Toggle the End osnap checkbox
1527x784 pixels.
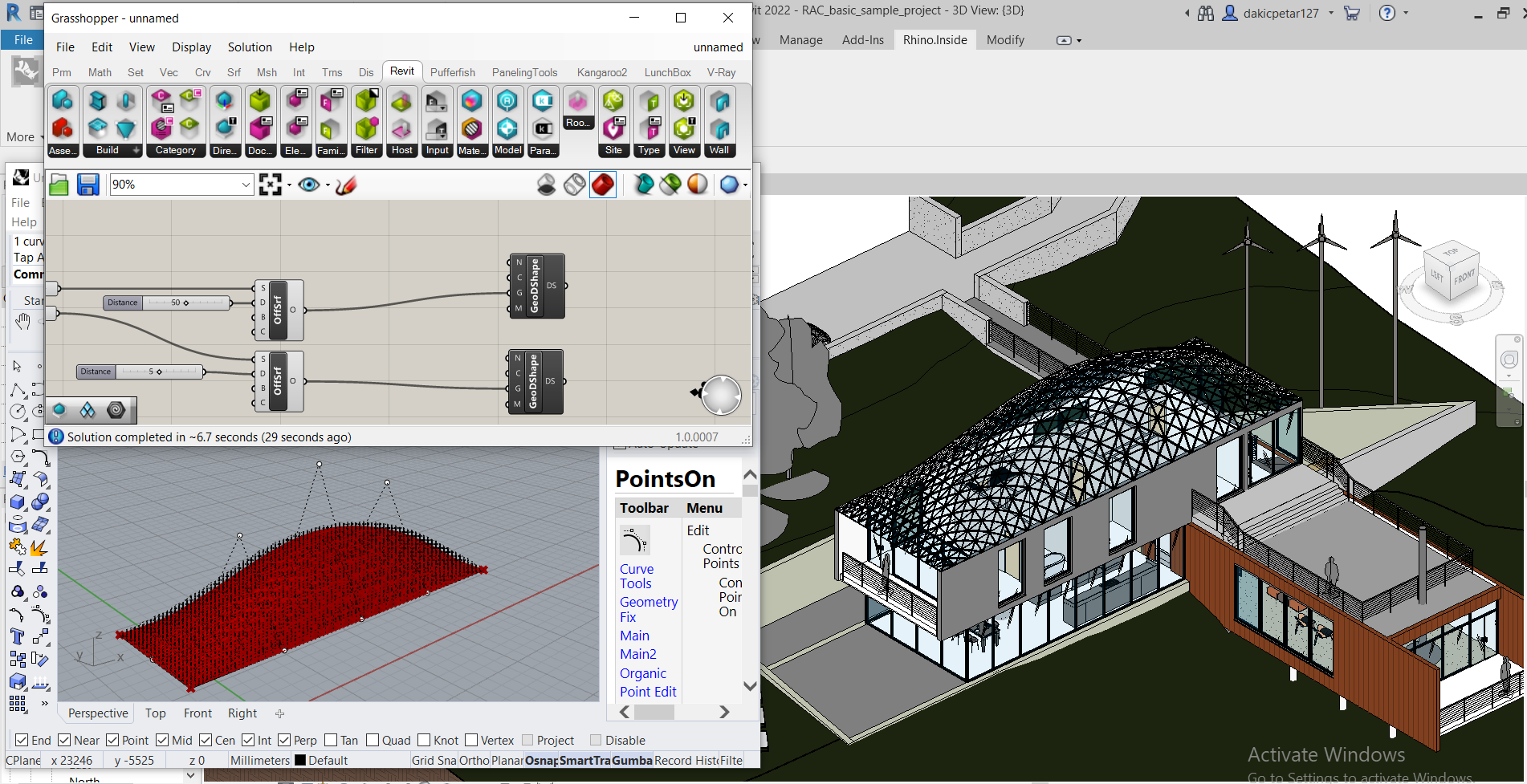[22, 740]
